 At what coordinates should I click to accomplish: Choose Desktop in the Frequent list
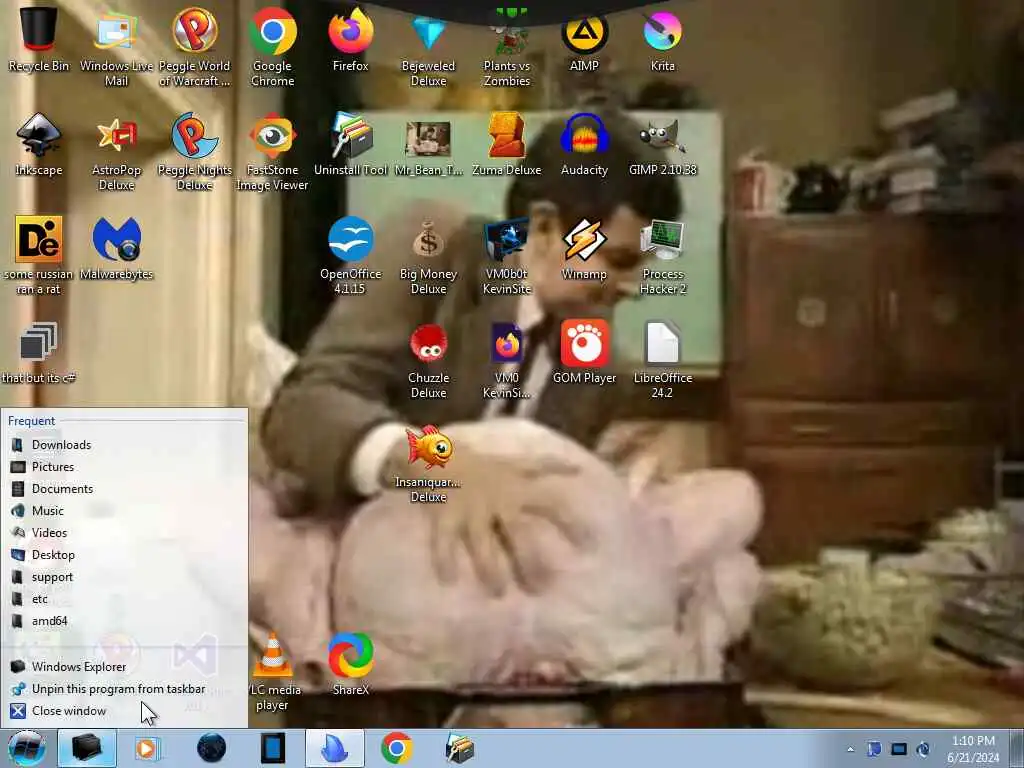pos(124,555)
